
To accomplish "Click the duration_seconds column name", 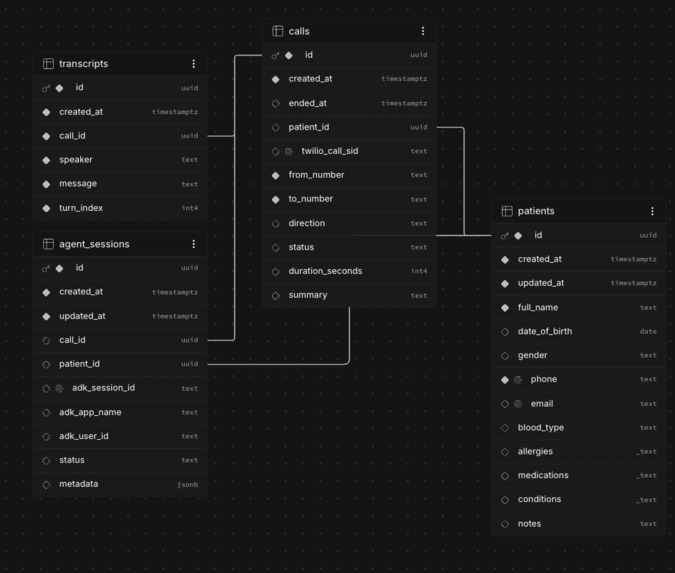I will tap(325, 271).
